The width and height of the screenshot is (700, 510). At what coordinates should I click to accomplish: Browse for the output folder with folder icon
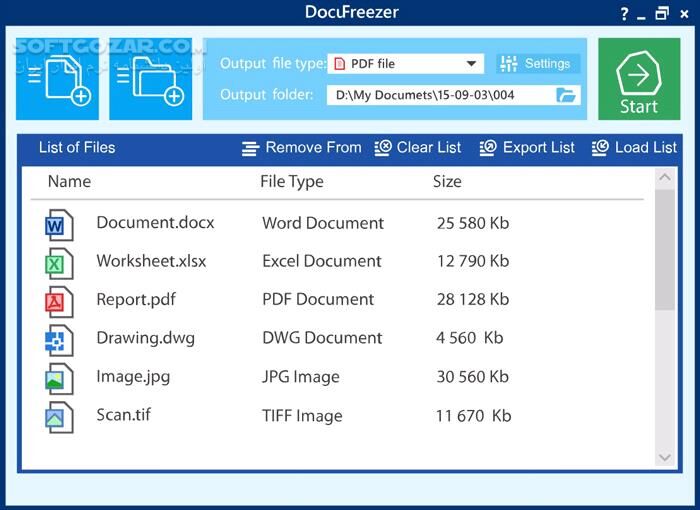click(x=566, y=95)
